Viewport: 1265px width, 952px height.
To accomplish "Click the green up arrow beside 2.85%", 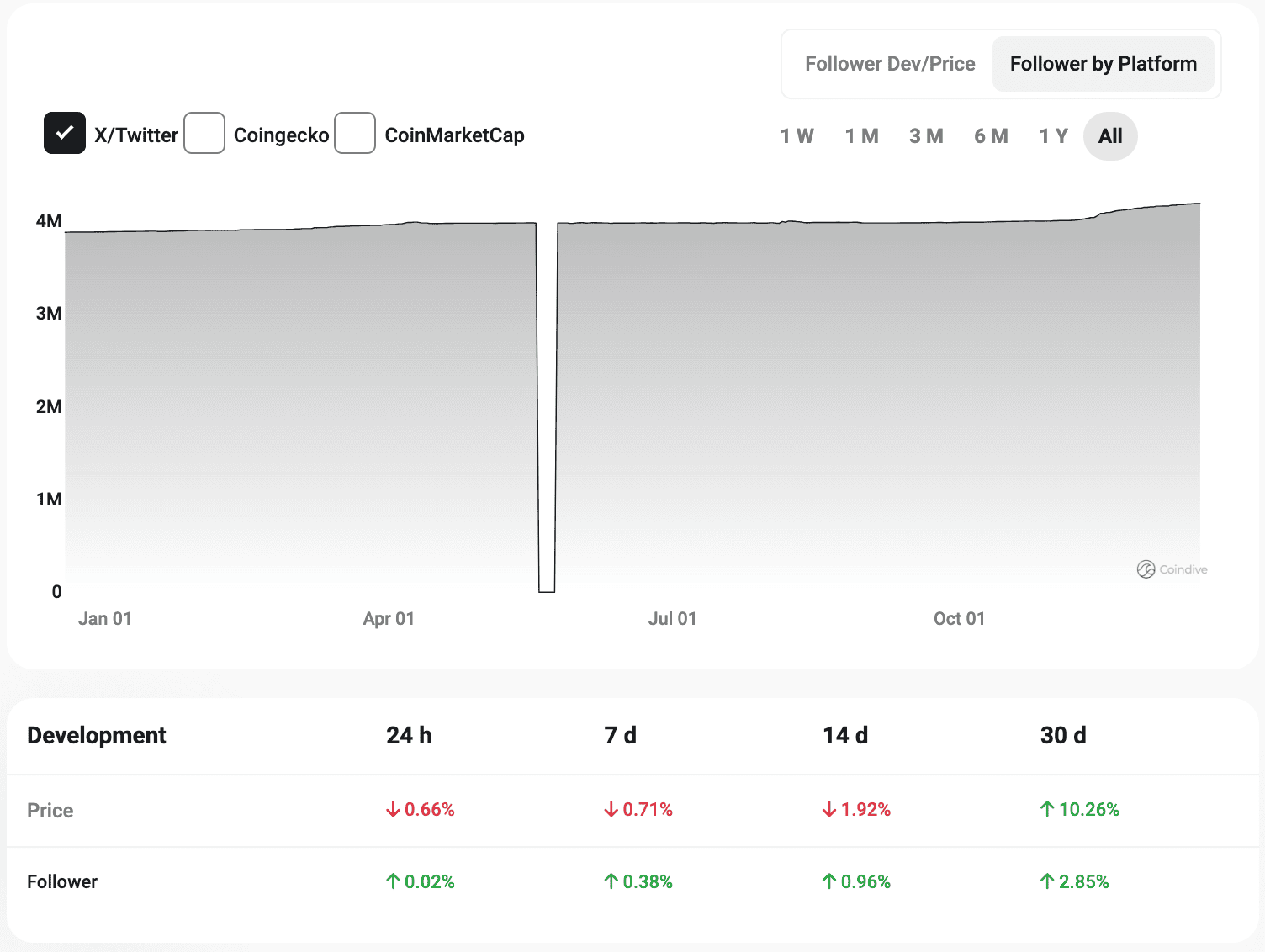I will [x=1047, y=881].
